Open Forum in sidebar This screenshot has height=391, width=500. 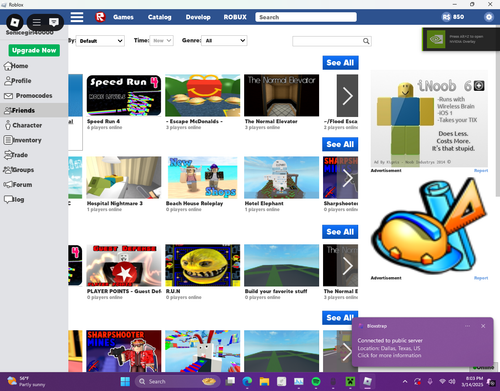(18, 184)
